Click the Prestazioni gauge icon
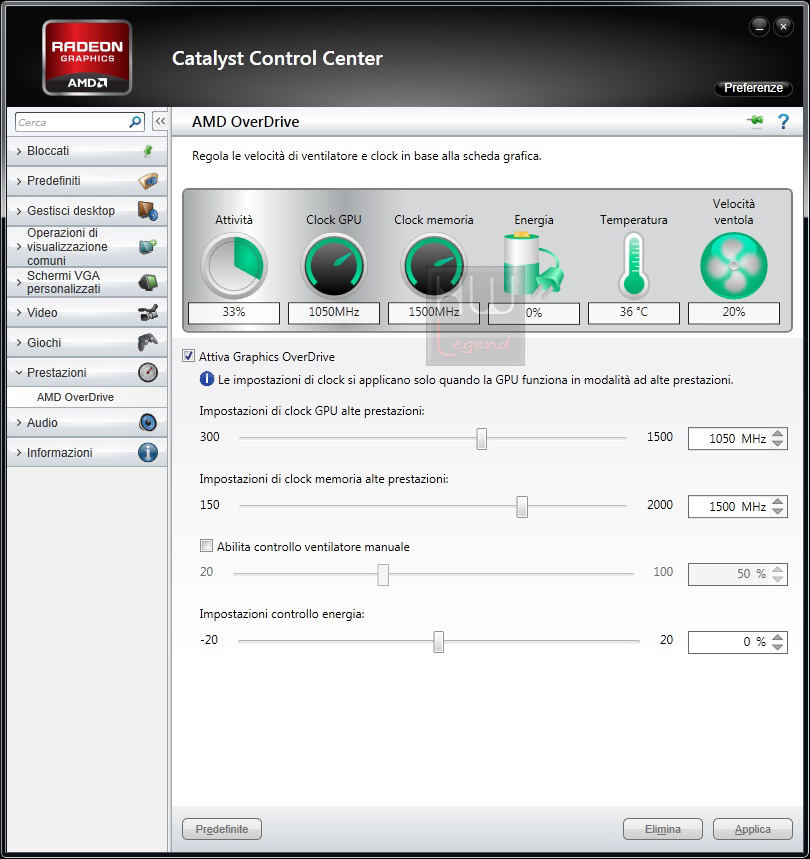The image size is (810, 859). [x=148, y=373]
